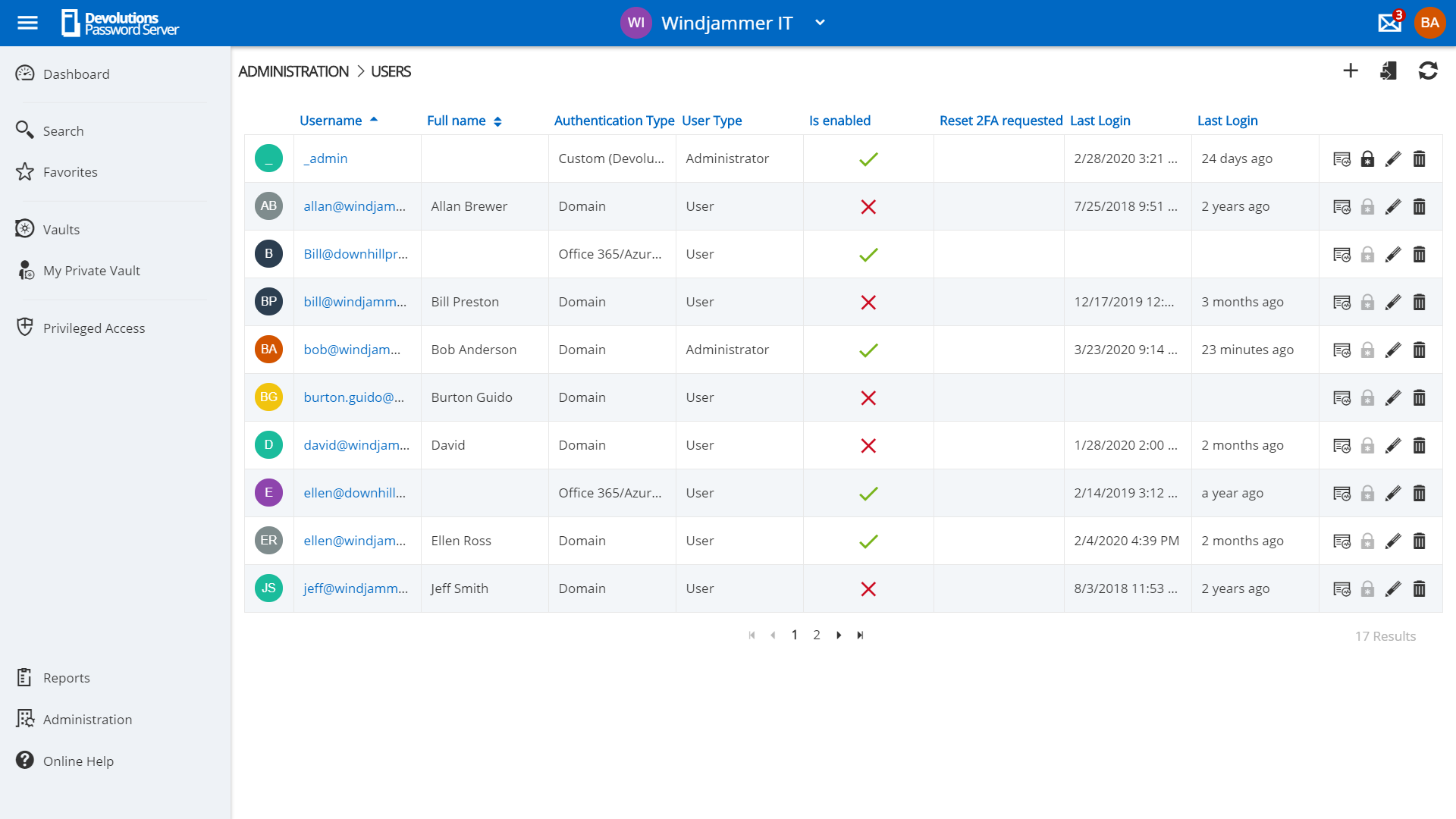
Task: Delete the _admin user via trash icon
Action: [1420, 158]
